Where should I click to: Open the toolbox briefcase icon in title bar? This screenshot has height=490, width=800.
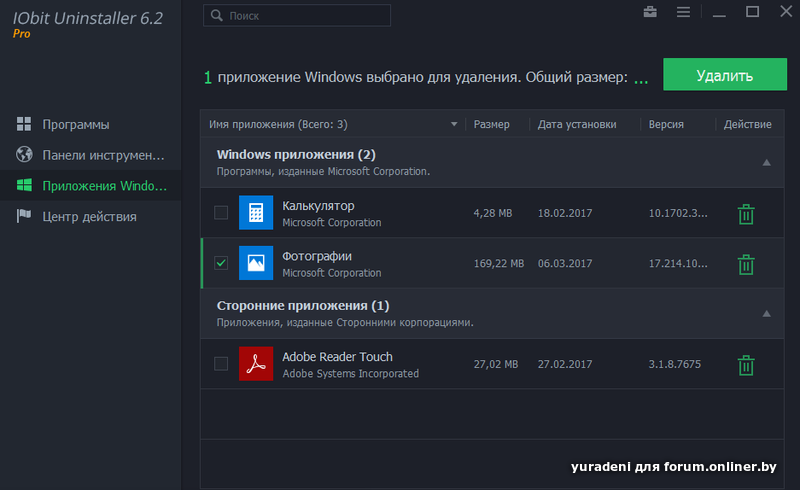650,12
